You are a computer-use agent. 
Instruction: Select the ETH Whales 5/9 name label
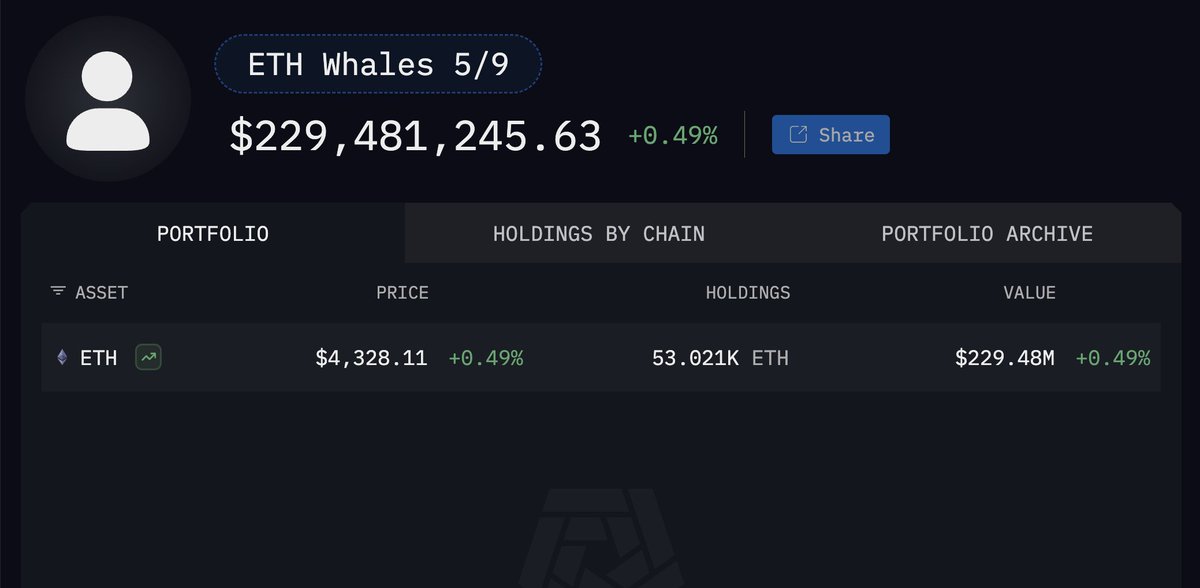[x=378, y=65]
